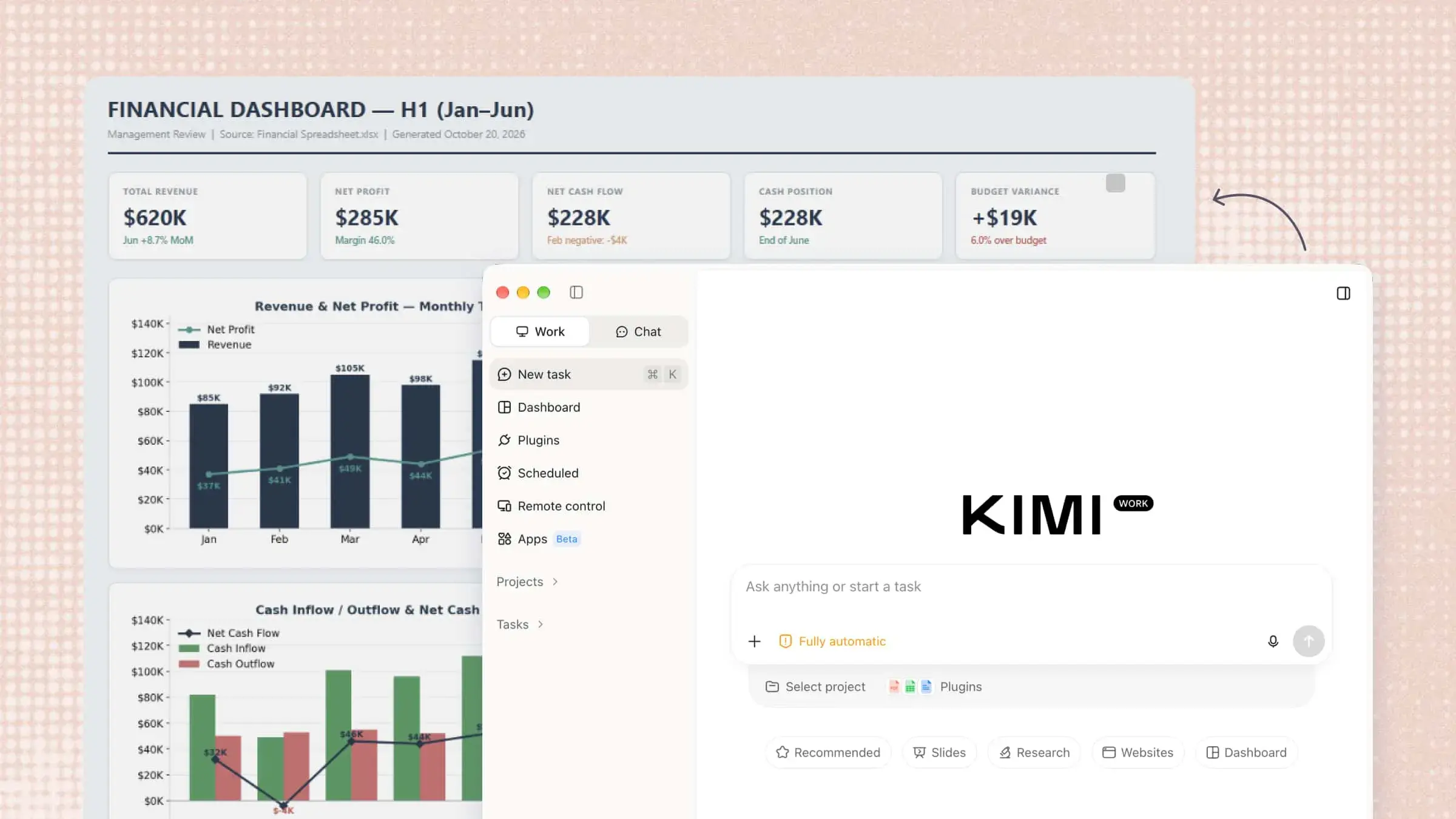Expand the Projects section

pos(527,582)
